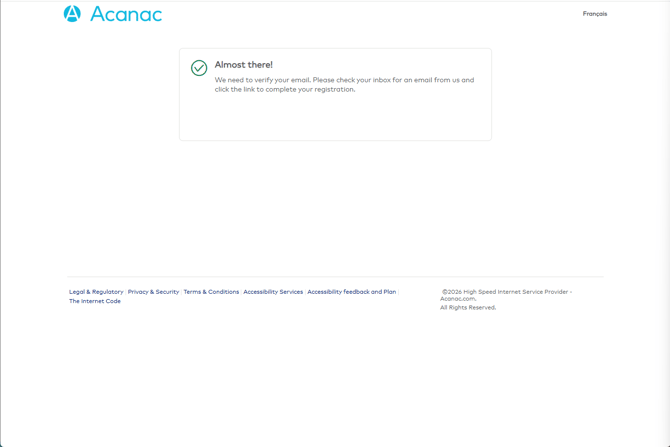Click the ©2026 High Speed Internet copyright line

point(506,292)
